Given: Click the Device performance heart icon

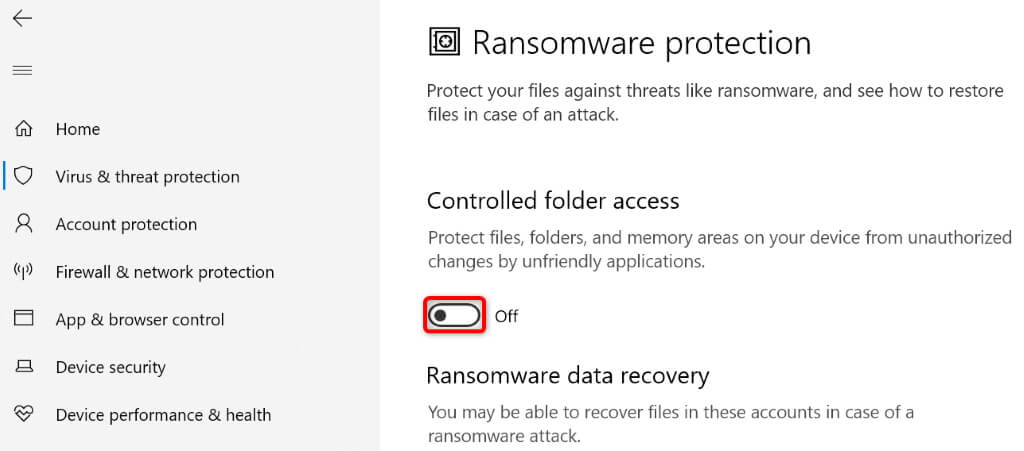Looking at the screenshot, I should pyautogui.click(x=23, y=414).
